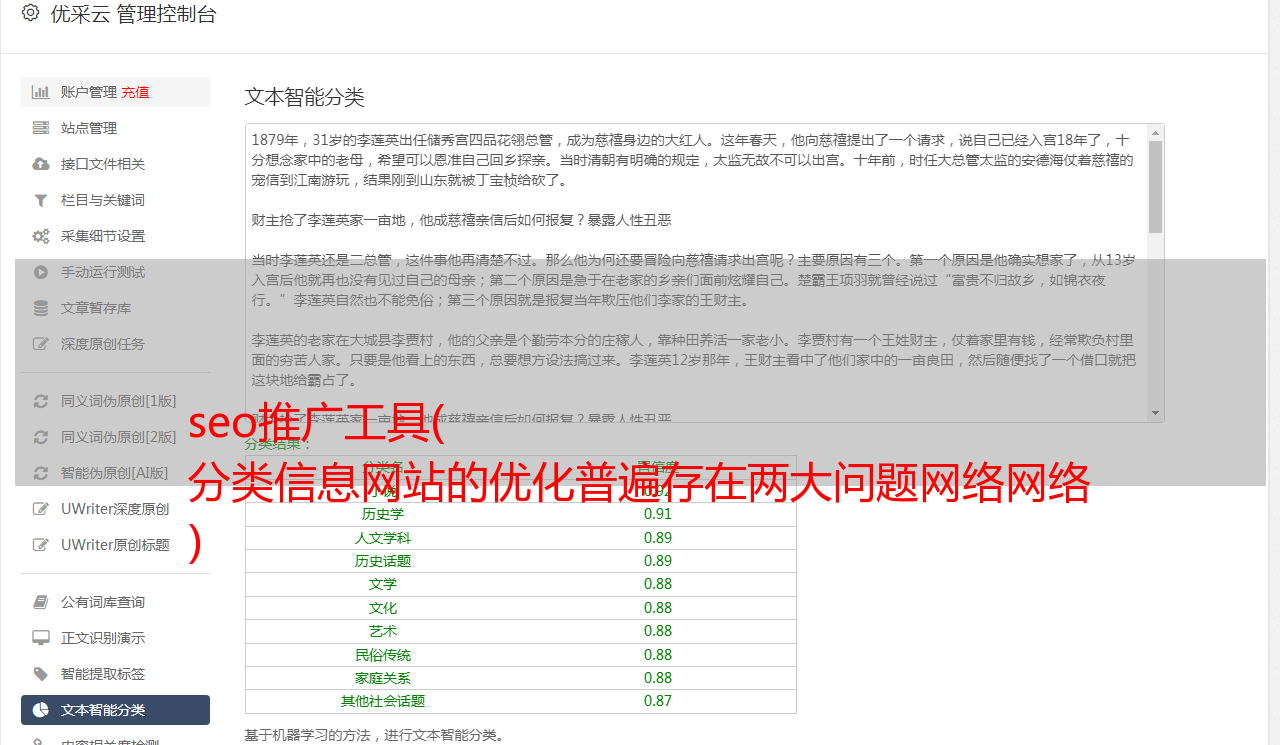Click the pencil icon for UWriter原创标题
1280x745 pixels.
click(41, 545)
